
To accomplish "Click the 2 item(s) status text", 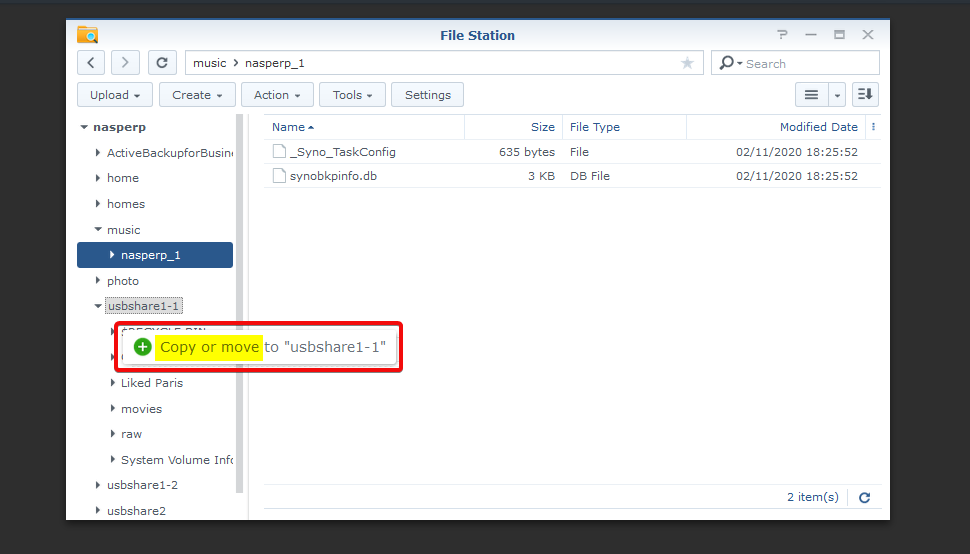I will tap(813, 497).
